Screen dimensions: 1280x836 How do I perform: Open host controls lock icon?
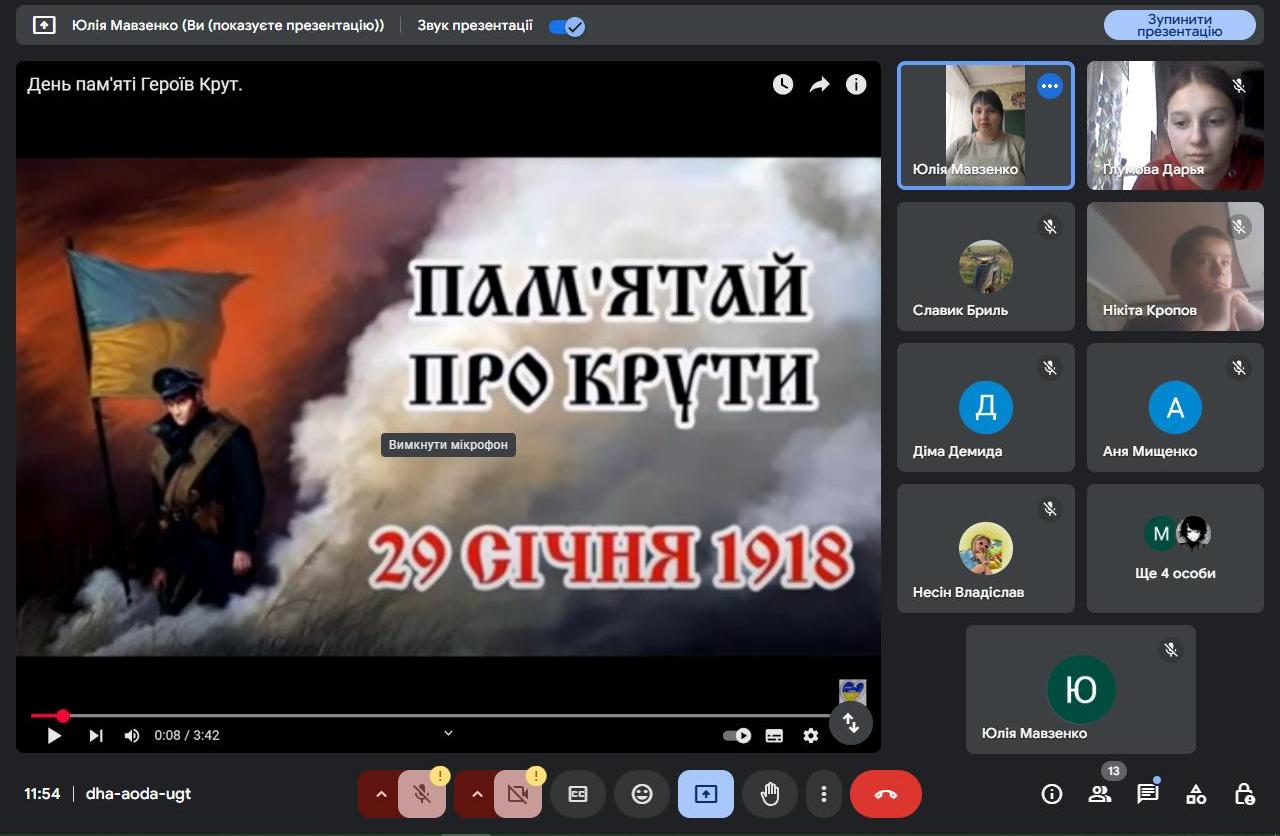(x=1244, y=794)
